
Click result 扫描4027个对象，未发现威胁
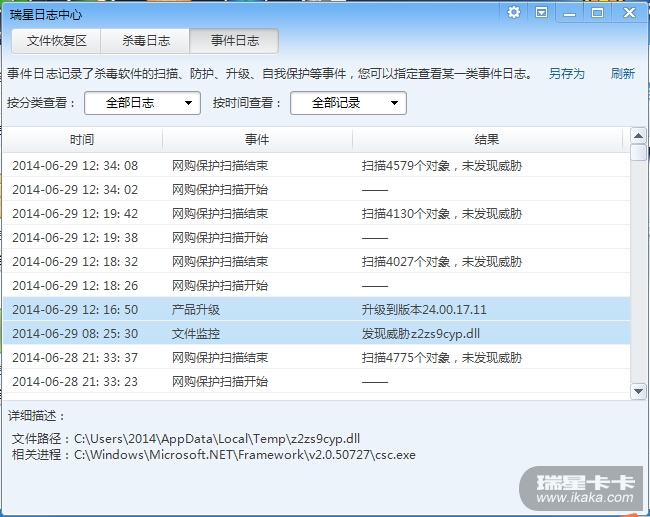click(441, 262)
